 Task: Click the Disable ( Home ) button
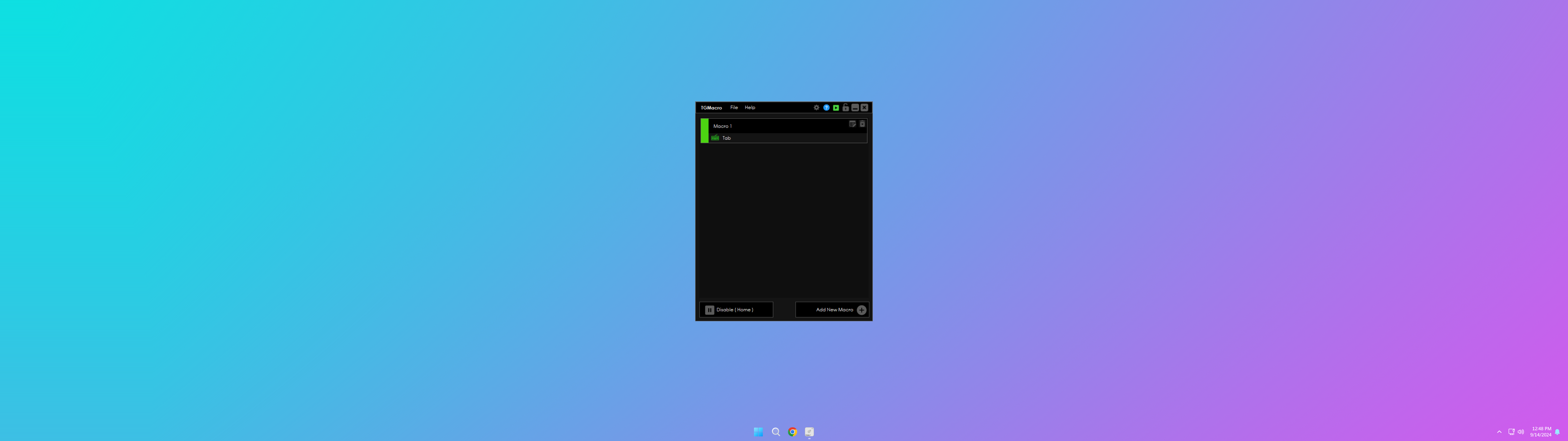point(736,309)
